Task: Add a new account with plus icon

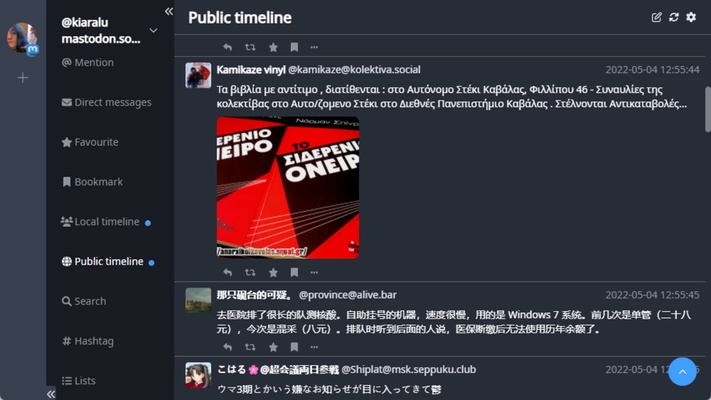Action: click(23, 78)
